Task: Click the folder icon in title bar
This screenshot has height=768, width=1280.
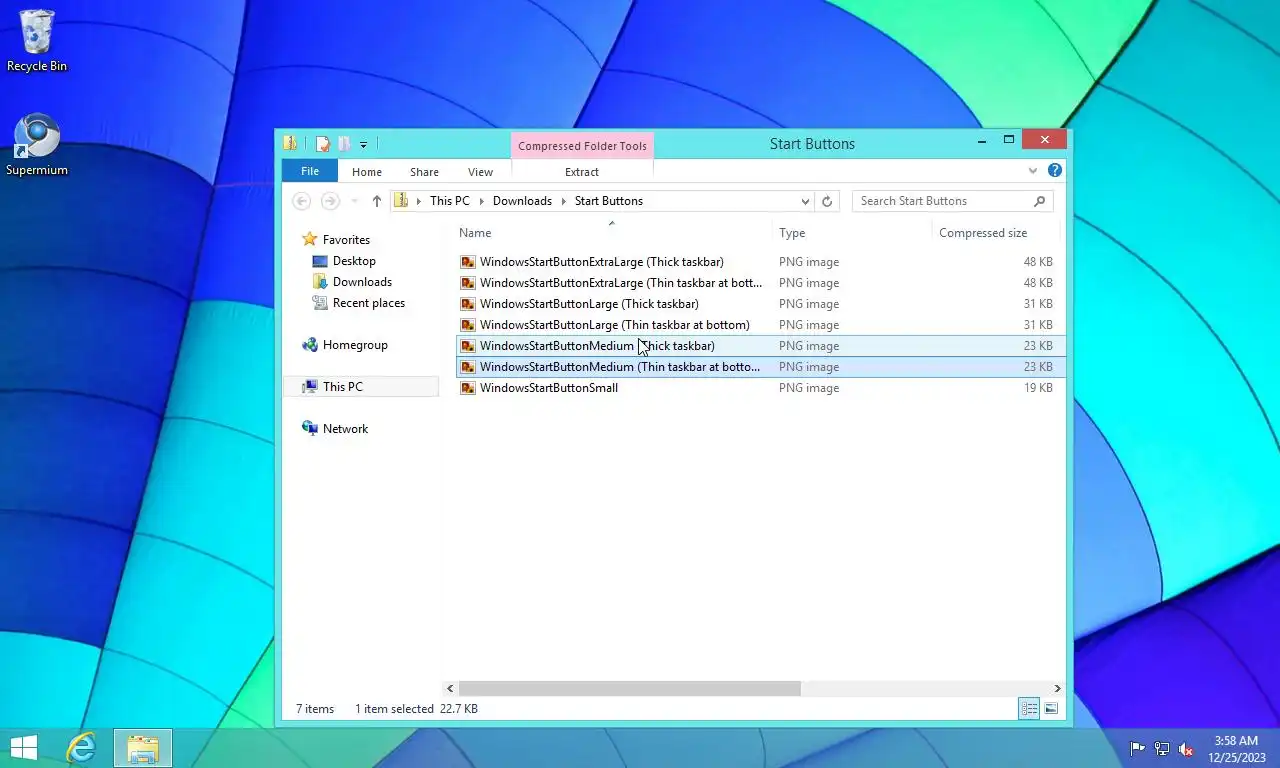Action: [290, 144]
